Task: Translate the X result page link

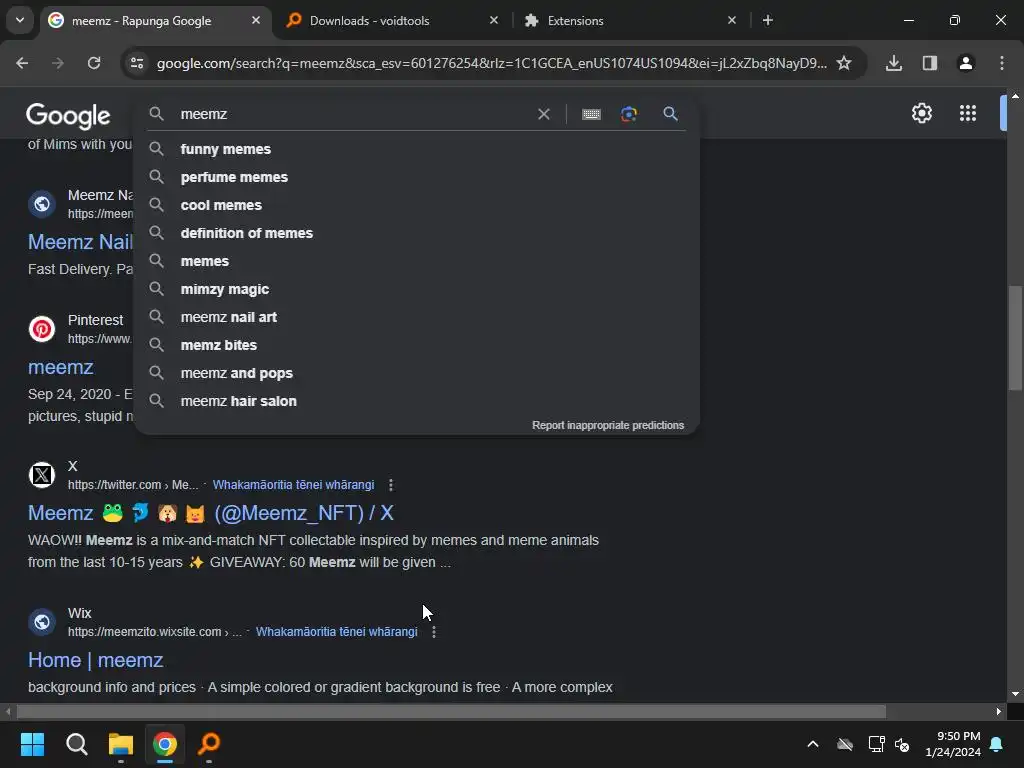Action: 293,485
